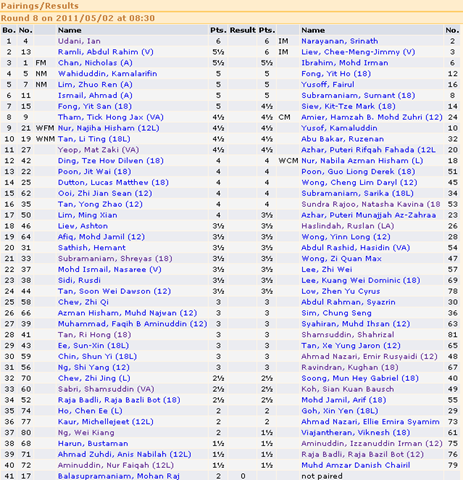The image size is (463, 480).
Task: Open Wong, Yinn Long (12) link
Action: [346, 237]
